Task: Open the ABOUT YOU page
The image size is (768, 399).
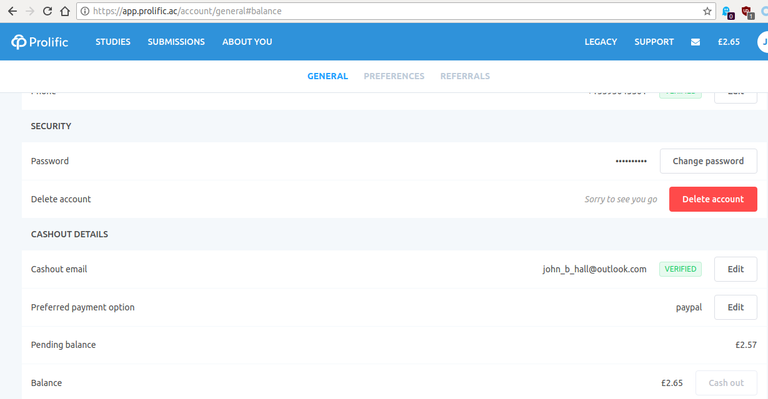Action: tap(247, 42)
